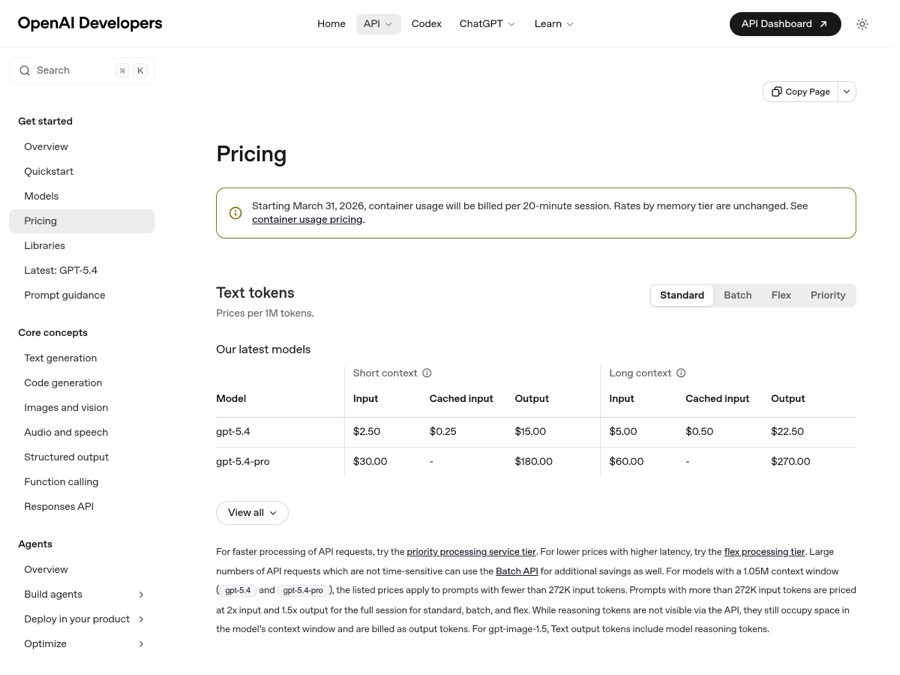This screenshot has width=900, height=675.
Task: Click into the Search input field
Action: 70,71
